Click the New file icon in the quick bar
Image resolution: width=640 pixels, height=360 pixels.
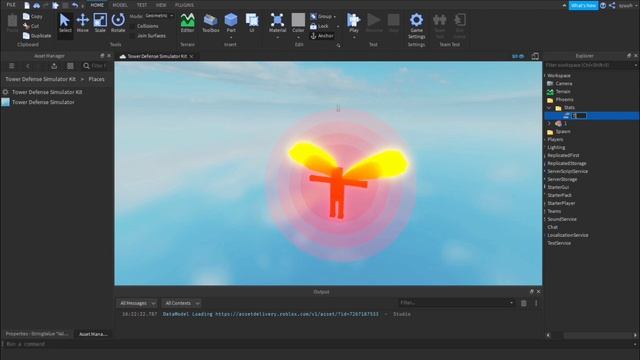(x=27, y=5)
